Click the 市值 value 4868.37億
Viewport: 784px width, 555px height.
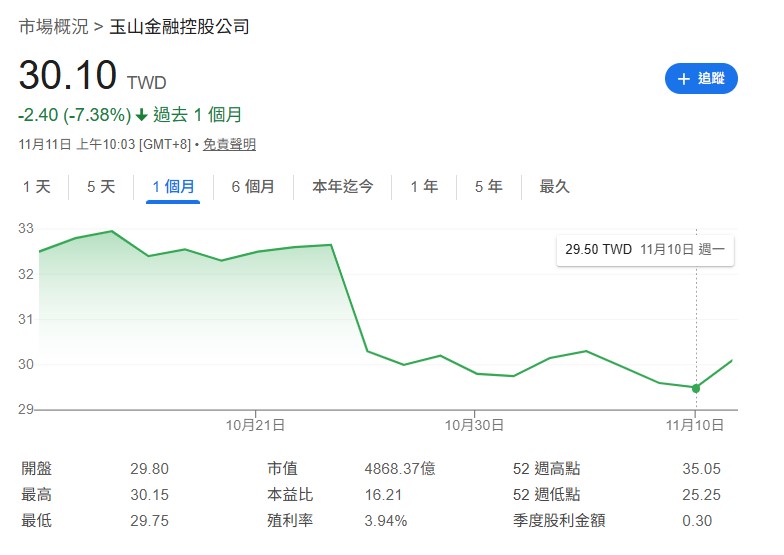coord(400,469)
